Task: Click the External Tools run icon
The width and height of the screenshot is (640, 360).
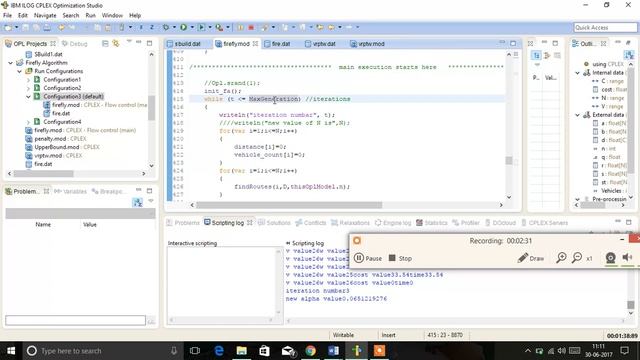Action: click(x=219, y=27)
